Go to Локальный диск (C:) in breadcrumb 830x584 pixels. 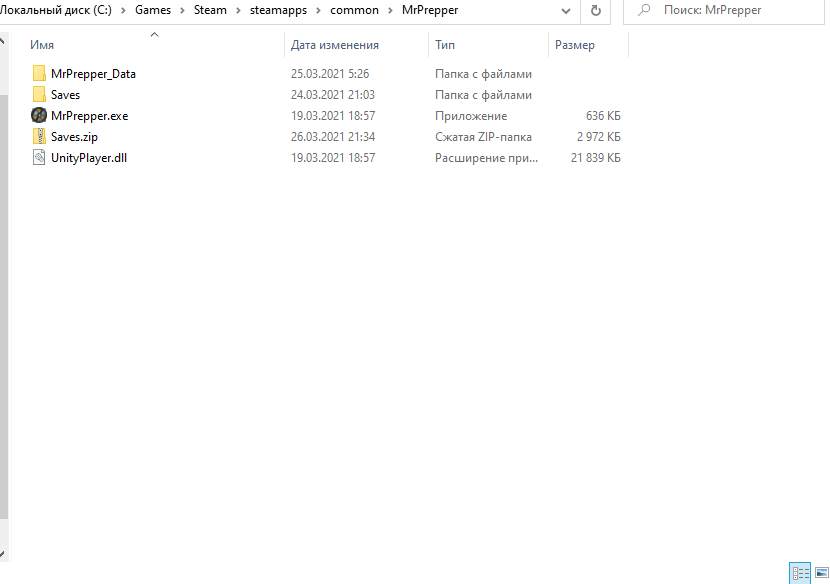tap(56, 10)
